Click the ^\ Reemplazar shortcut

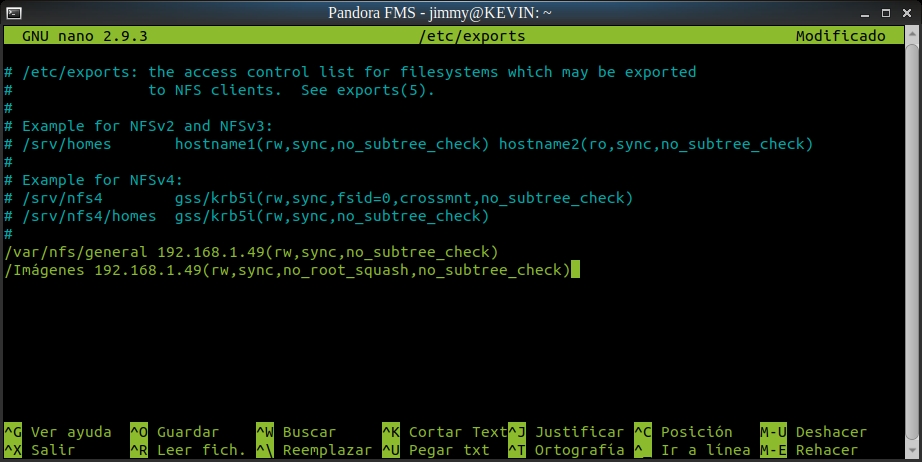click(x=304, y=450)
